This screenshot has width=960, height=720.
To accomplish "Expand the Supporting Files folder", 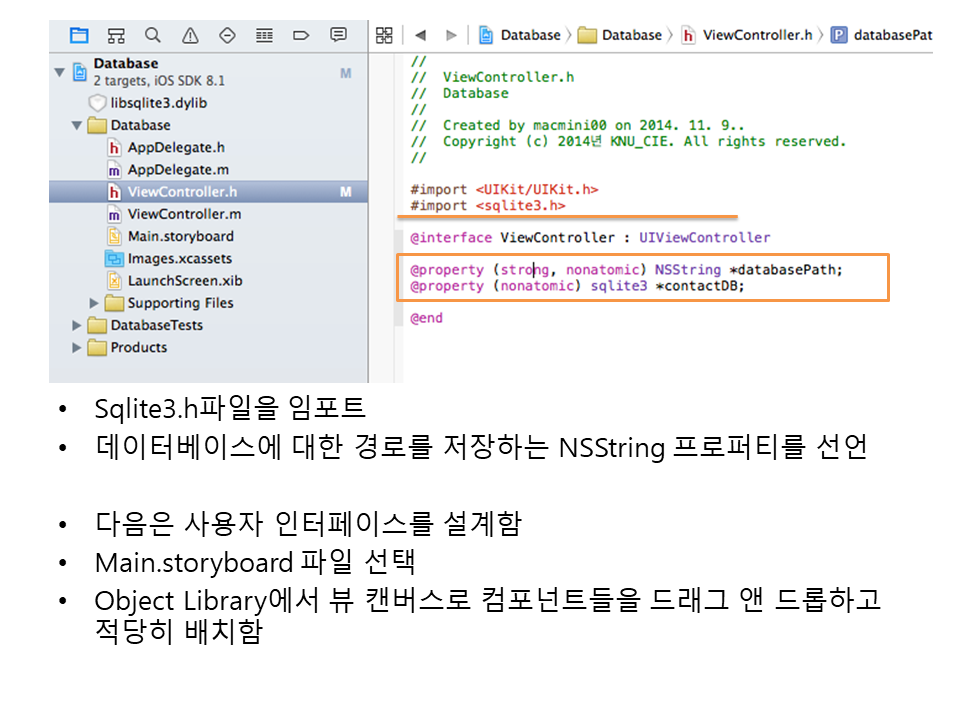I will pos(95,303).
